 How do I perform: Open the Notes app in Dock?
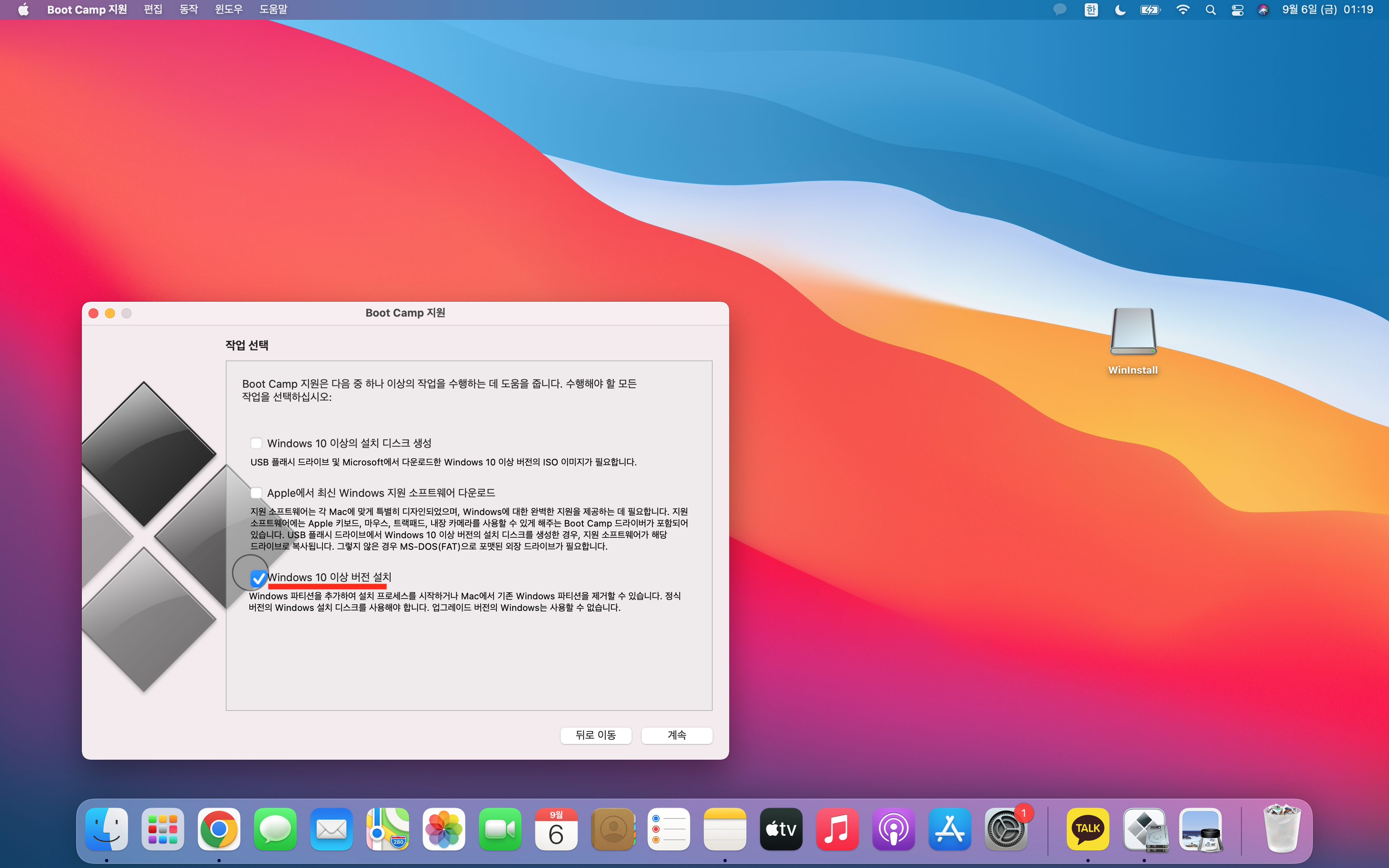[x=725, y=829]
